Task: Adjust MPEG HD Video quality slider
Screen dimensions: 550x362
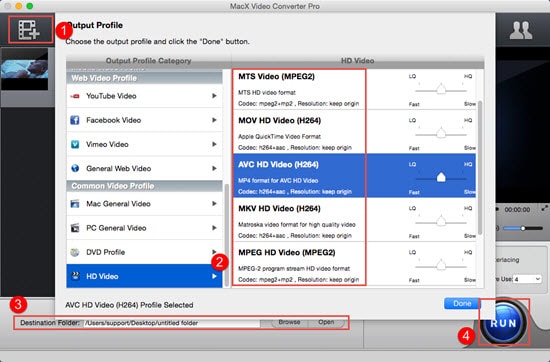Action: tap(441, 266)
